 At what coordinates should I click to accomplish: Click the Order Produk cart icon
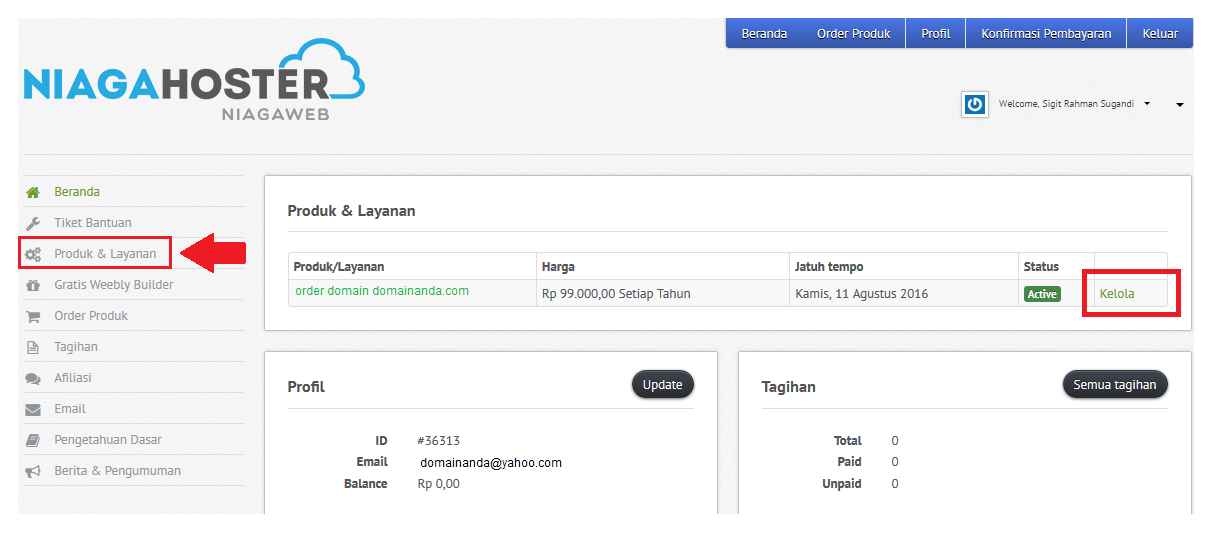pyautogui.click(x=33, y=316)
